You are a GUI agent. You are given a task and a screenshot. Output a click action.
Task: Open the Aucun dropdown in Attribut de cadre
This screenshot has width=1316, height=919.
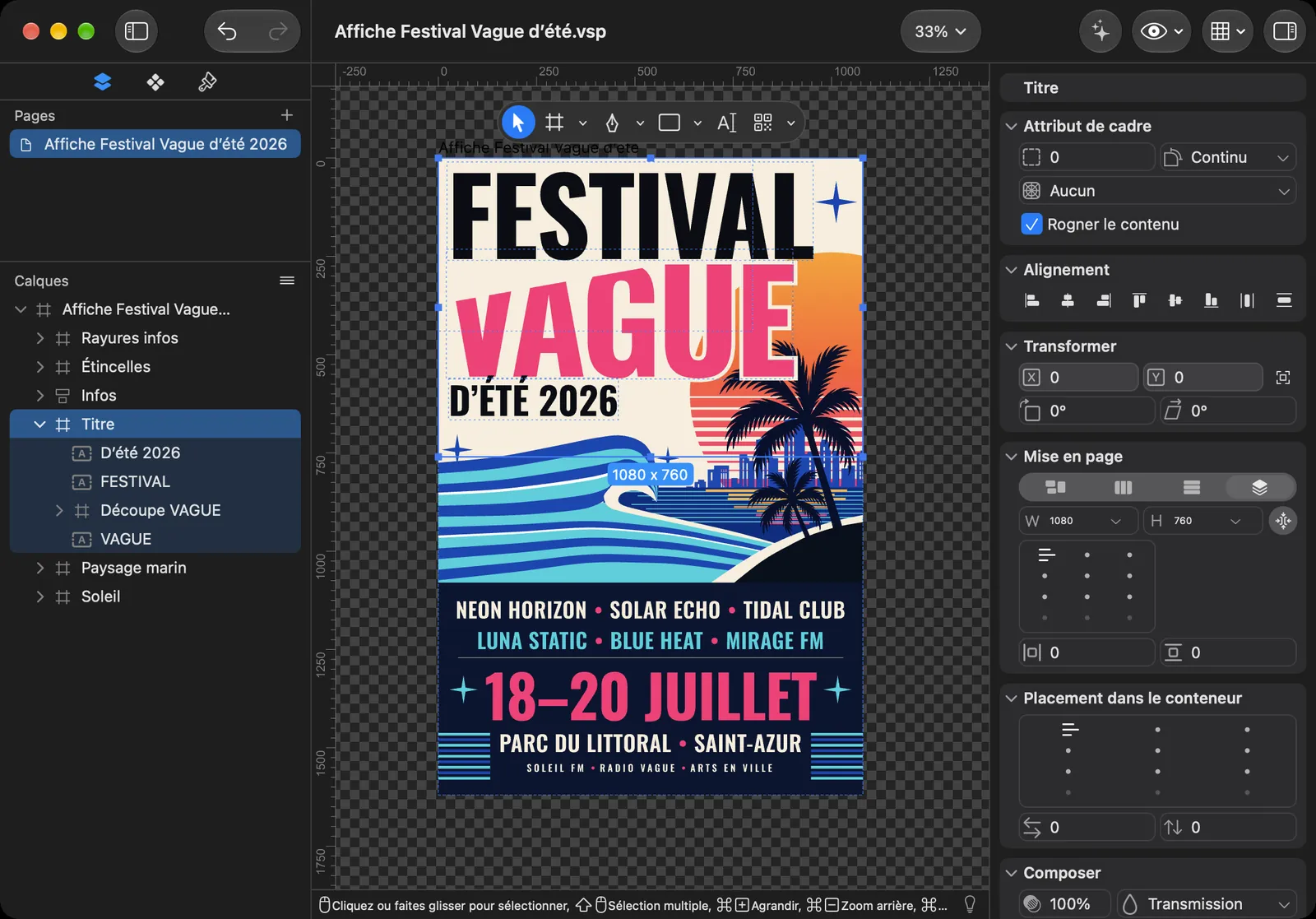click(x=1157, y=191)
